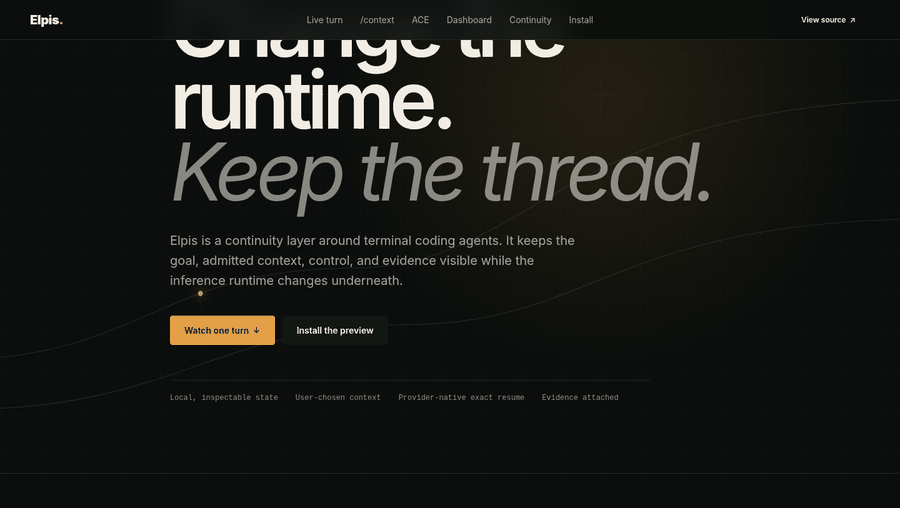Go to the /context section
This screenshot has height=508, width=900.
(377, 20)
